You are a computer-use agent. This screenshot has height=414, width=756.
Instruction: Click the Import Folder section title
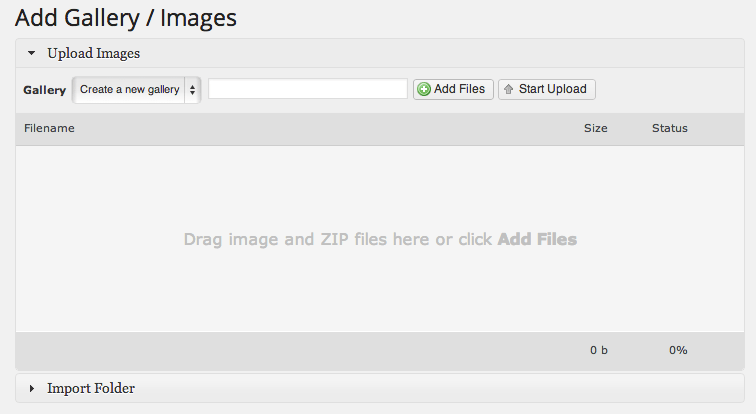pos(91,388)
